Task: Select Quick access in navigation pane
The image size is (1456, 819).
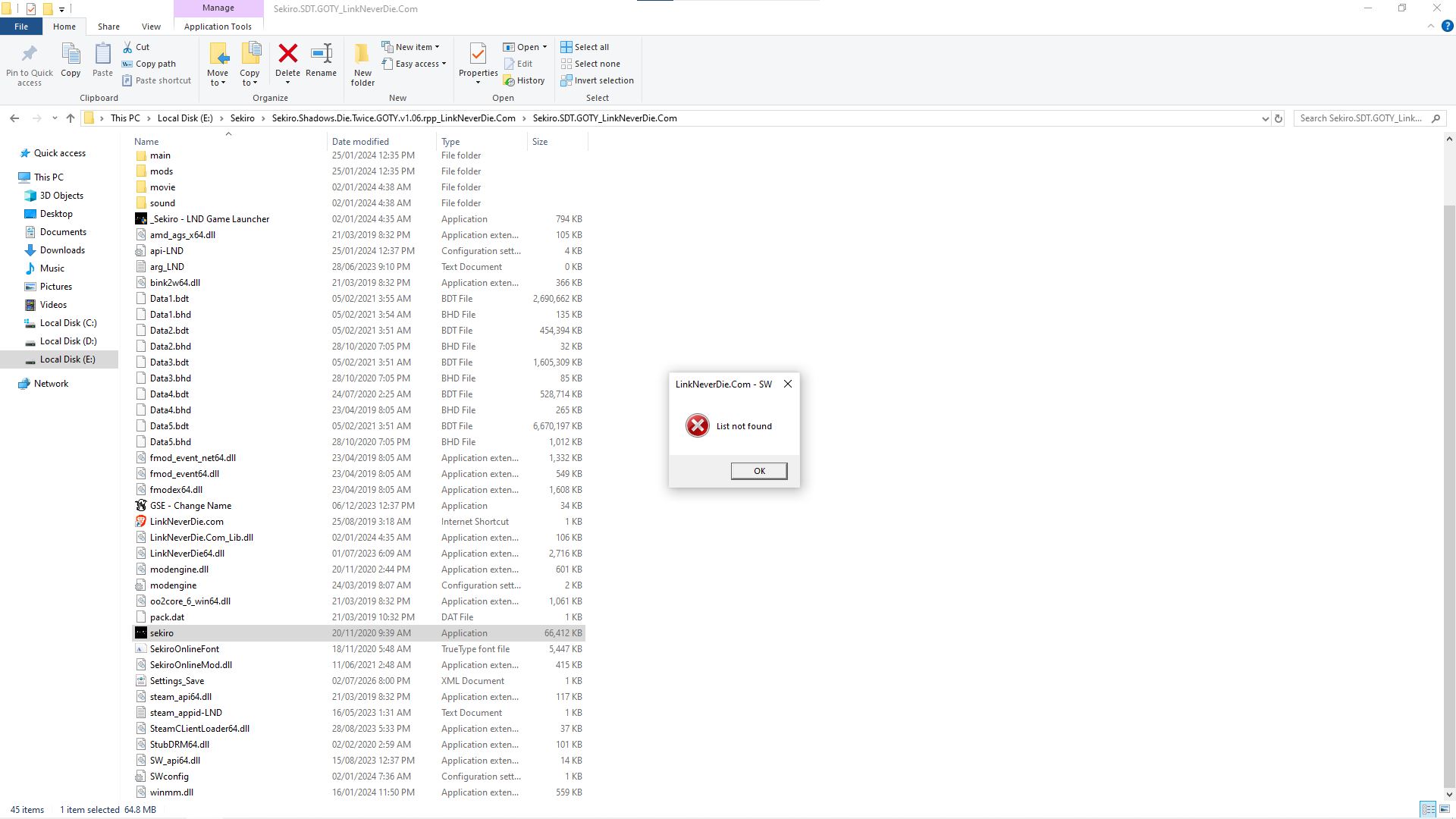Action: [x=60, y=153]
